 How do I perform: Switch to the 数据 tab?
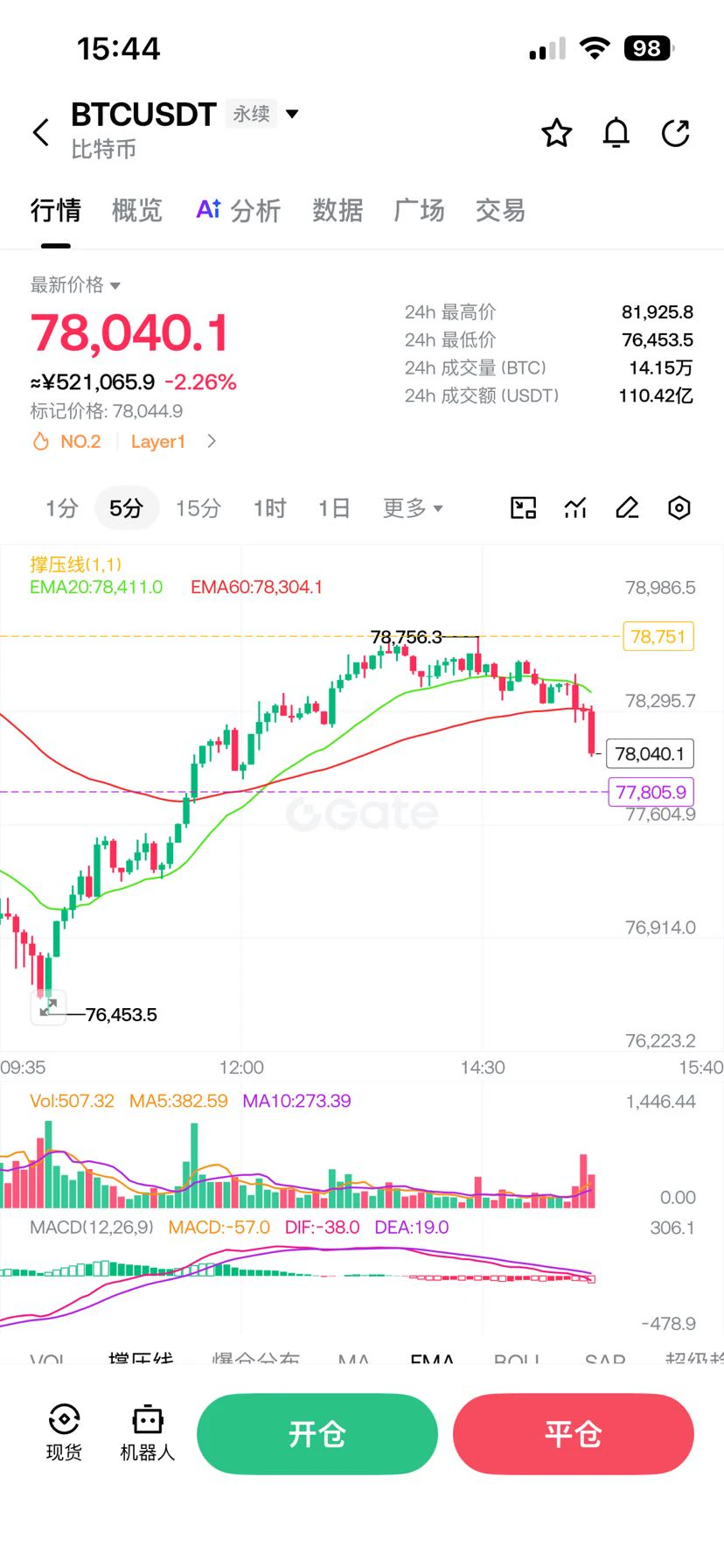[338, 210]
